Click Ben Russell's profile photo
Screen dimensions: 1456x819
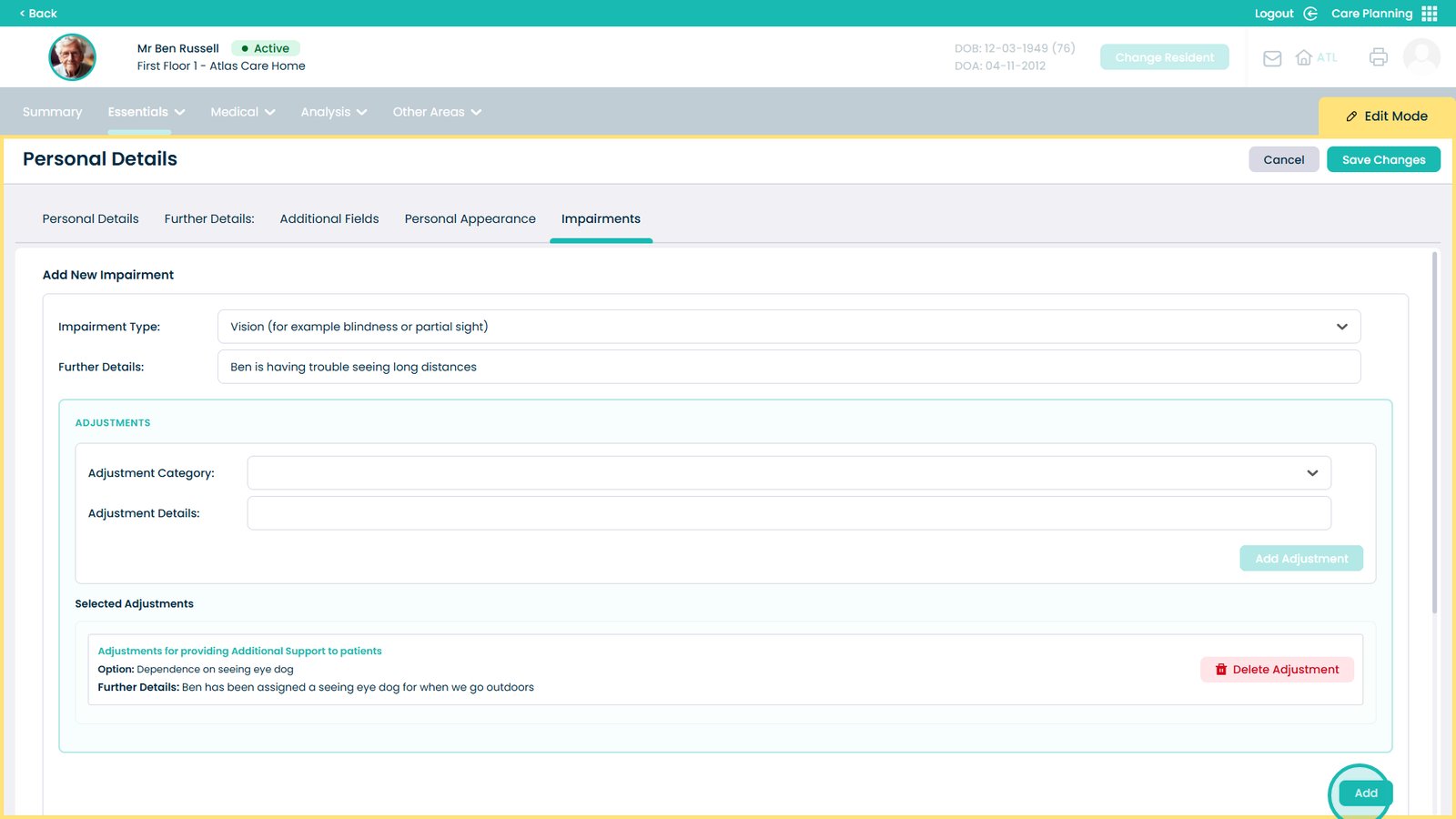click(72, 57)
